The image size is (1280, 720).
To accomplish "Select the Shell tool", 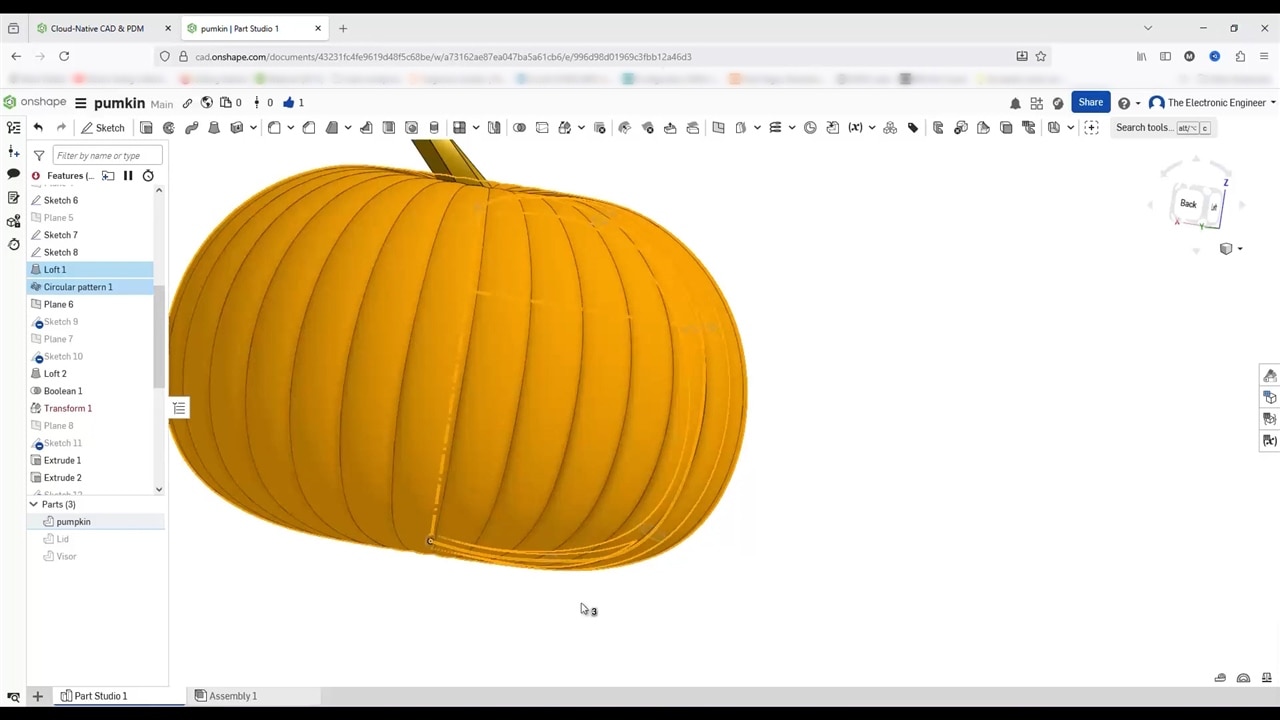I will pos(389,127).
